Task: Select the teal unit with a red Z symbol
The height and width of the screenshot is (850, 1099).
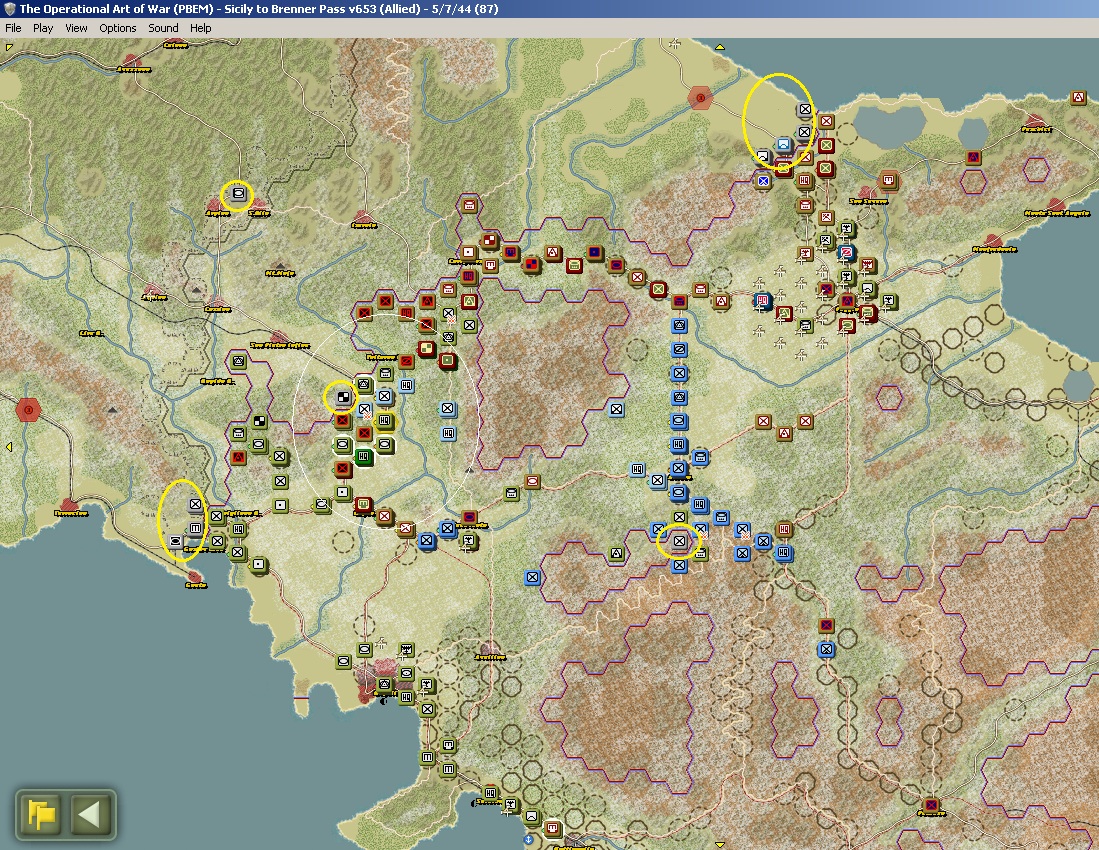Action: point(847,252)
